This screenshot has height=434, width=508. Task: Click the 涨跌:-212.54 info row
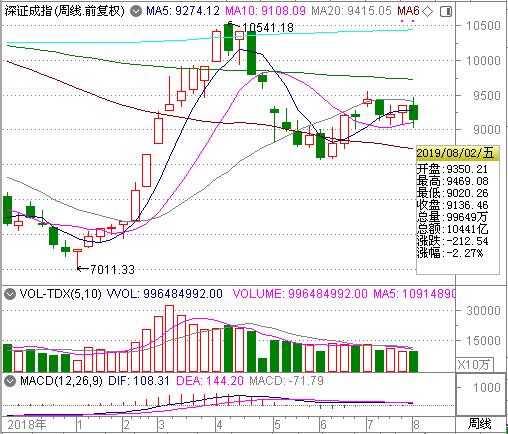[x=452, y=241]
